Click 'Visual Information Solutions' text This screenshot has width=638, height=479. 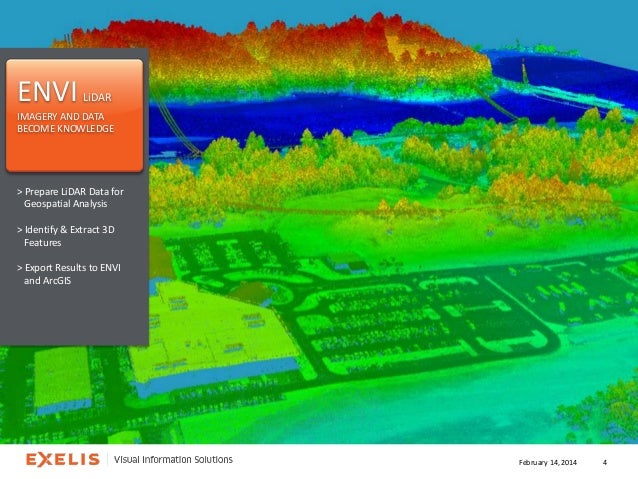(x=173, y=459)
